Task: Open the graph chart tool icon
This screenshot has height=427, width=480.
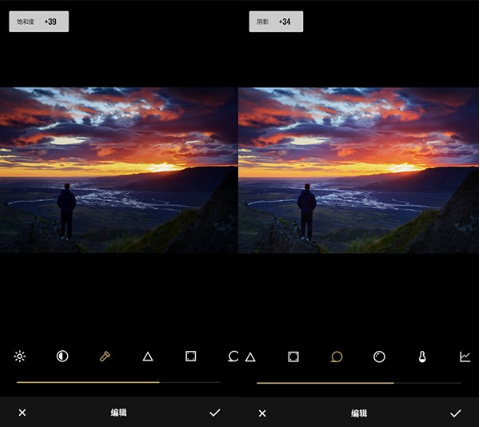Action: (x=465, y=357)
